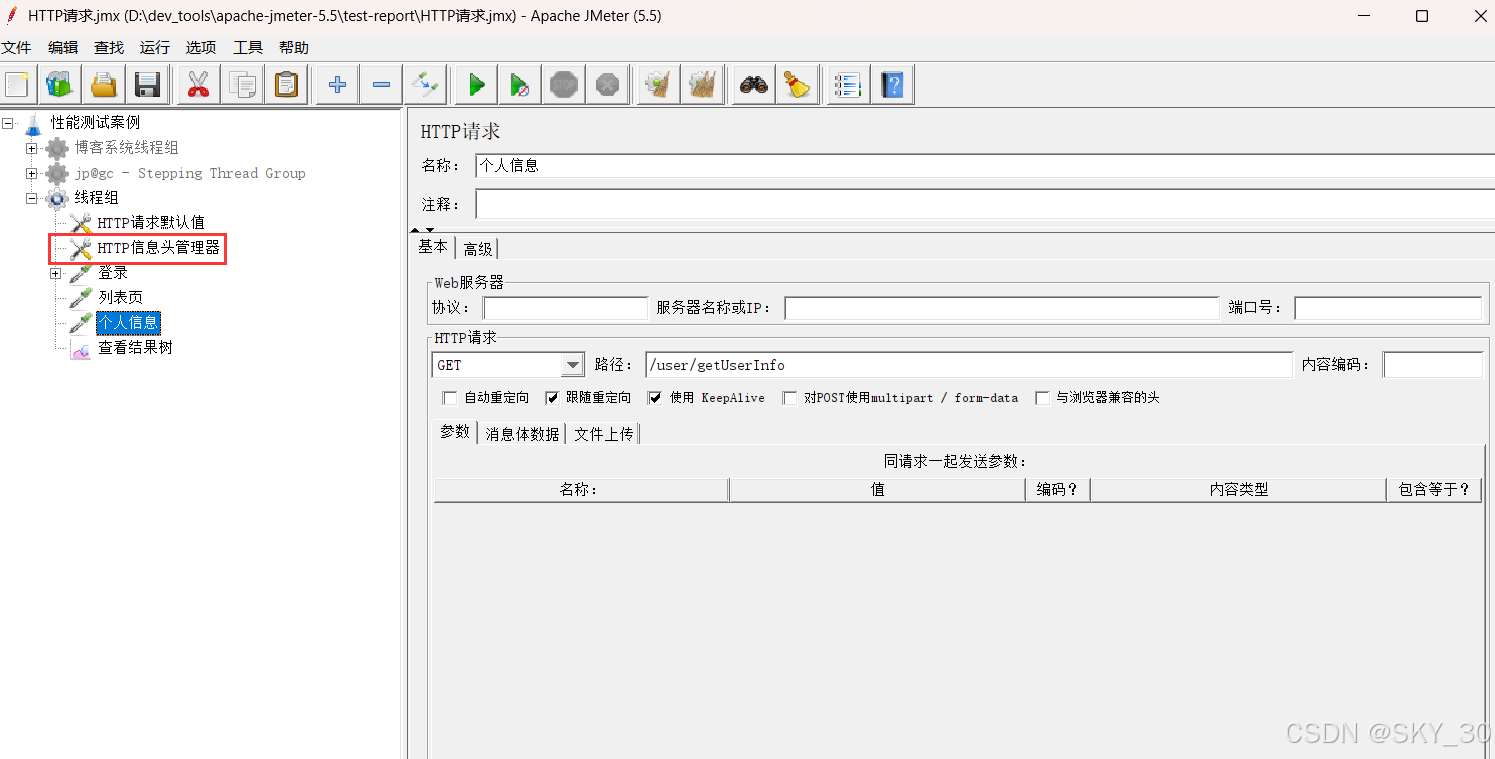Viewport: 1495px width, 759px height.
Task: Select the 登录 tree item
Action: (x=112, y=273)
